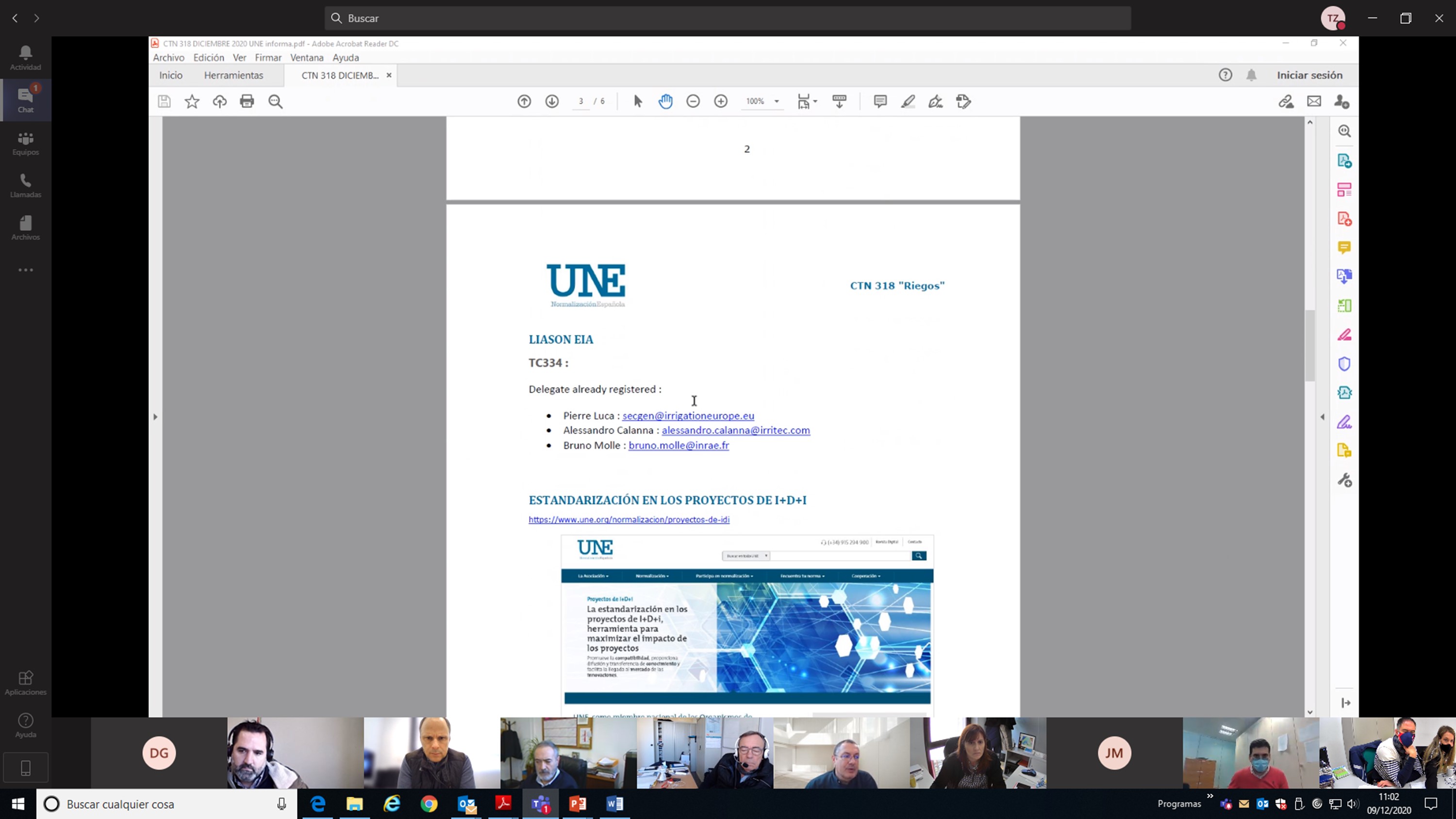Click the print icon
Viewport: 1456px width, 819px height.
click(247, 102)
